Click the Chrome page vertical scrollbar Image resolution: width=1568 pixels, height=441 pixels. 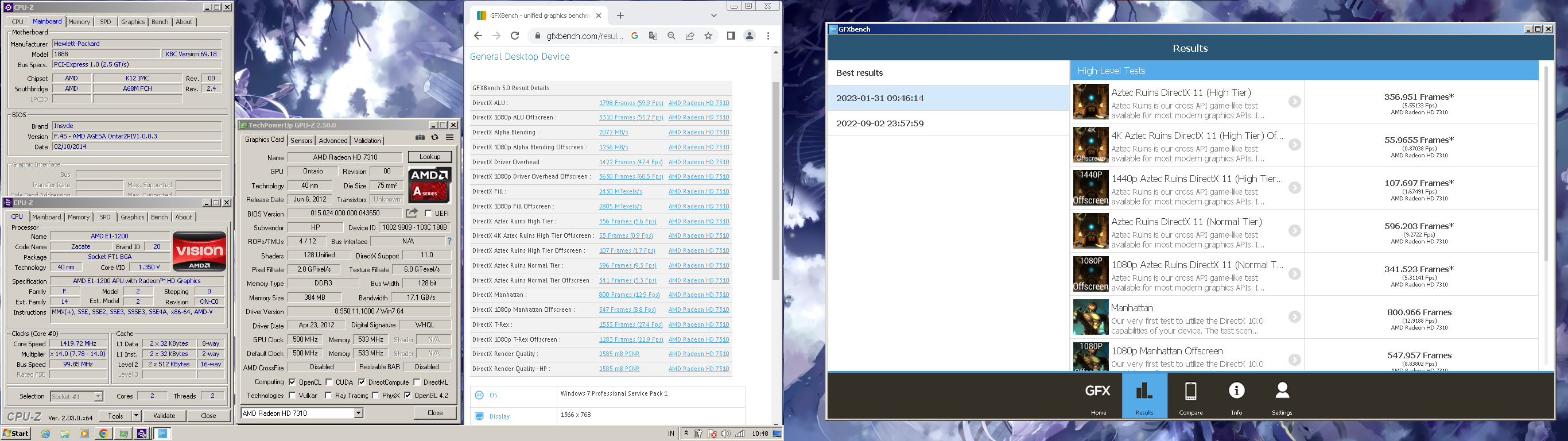[775, 181]
